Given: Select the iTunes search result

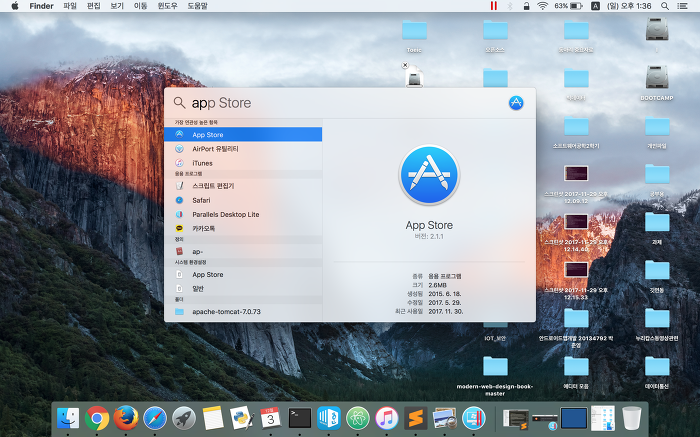Looking at the screenshot, I should [x=243, y=163].
